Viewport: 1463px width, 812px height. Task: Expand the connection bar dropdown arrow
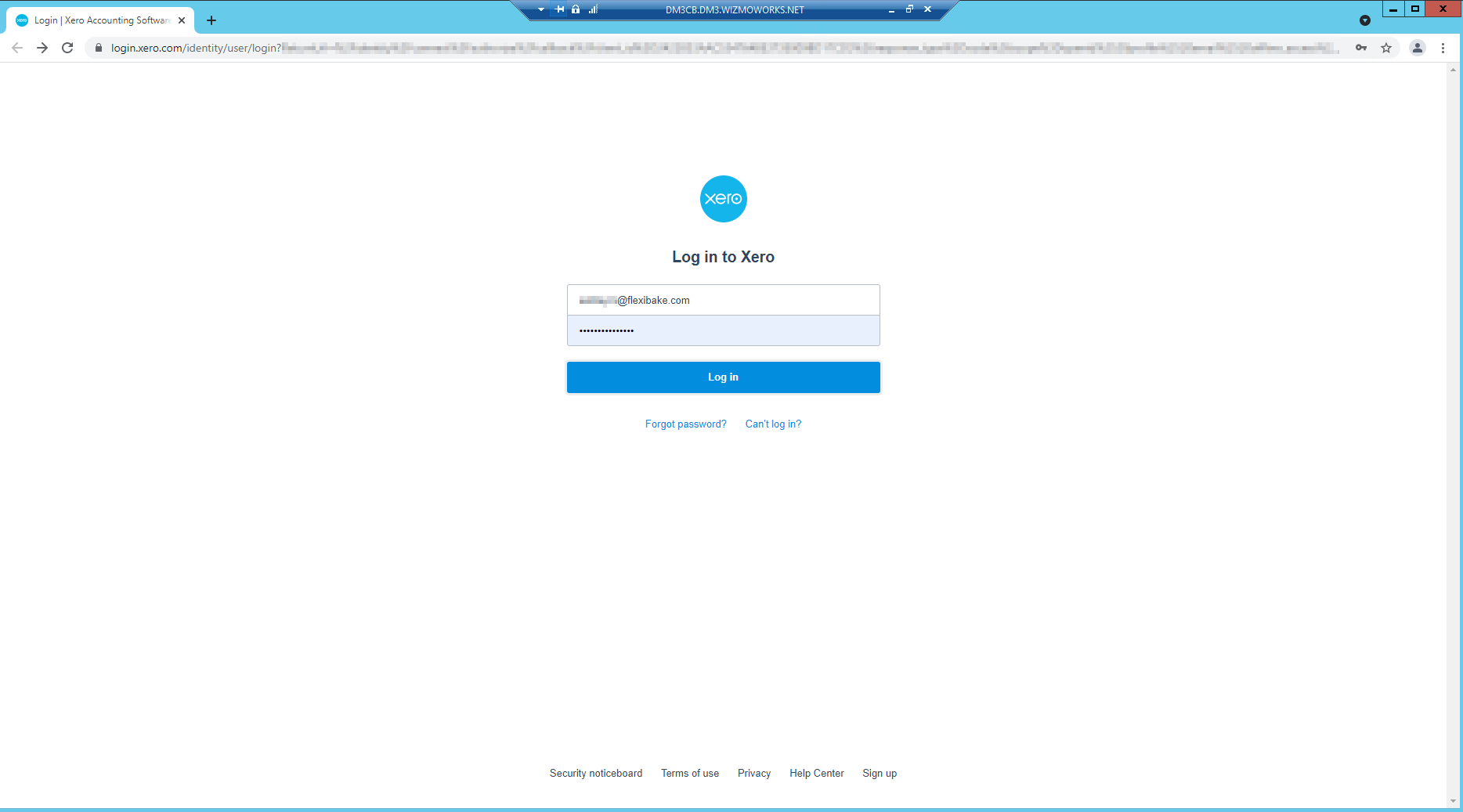541,9
